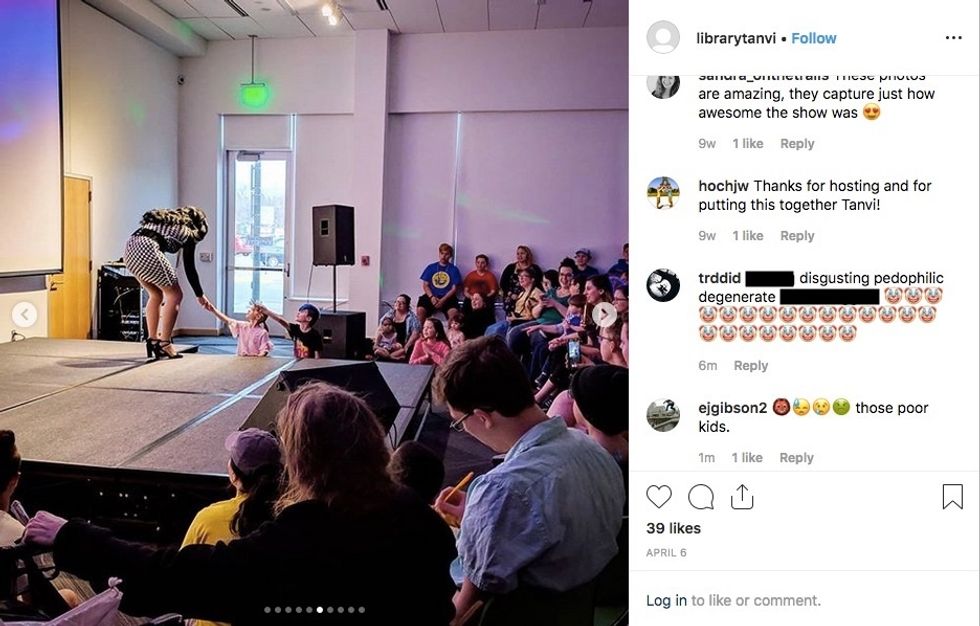Go to the previous photo arrow
This screenshot has height=626, width=980.
point(24,314)
